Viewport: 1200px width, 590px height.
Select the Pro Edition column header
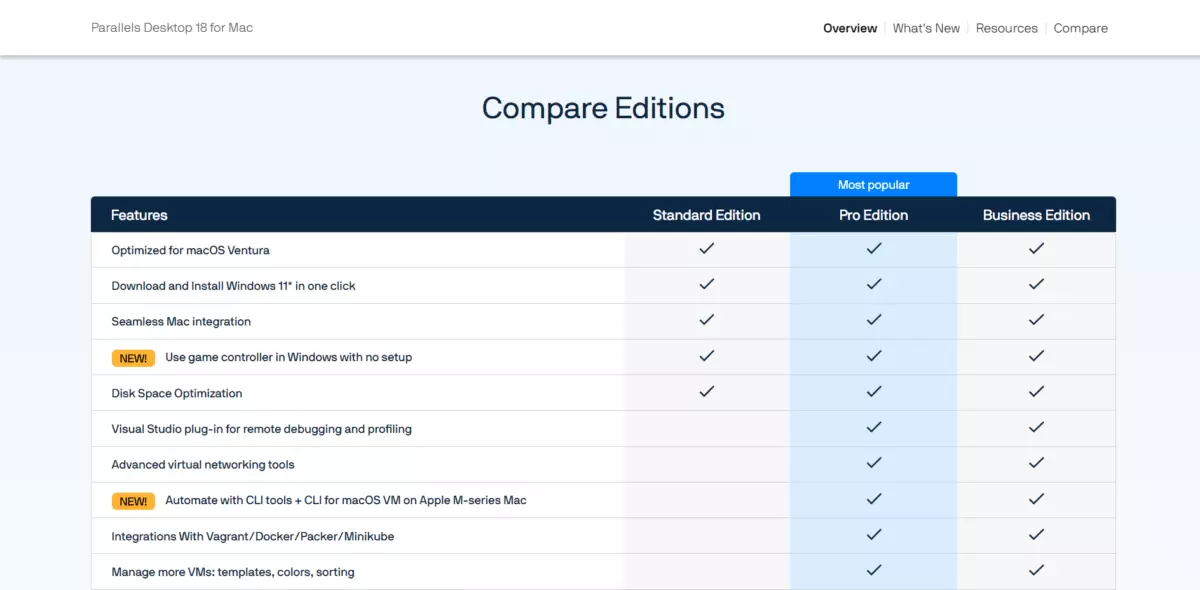click(873, 215)
